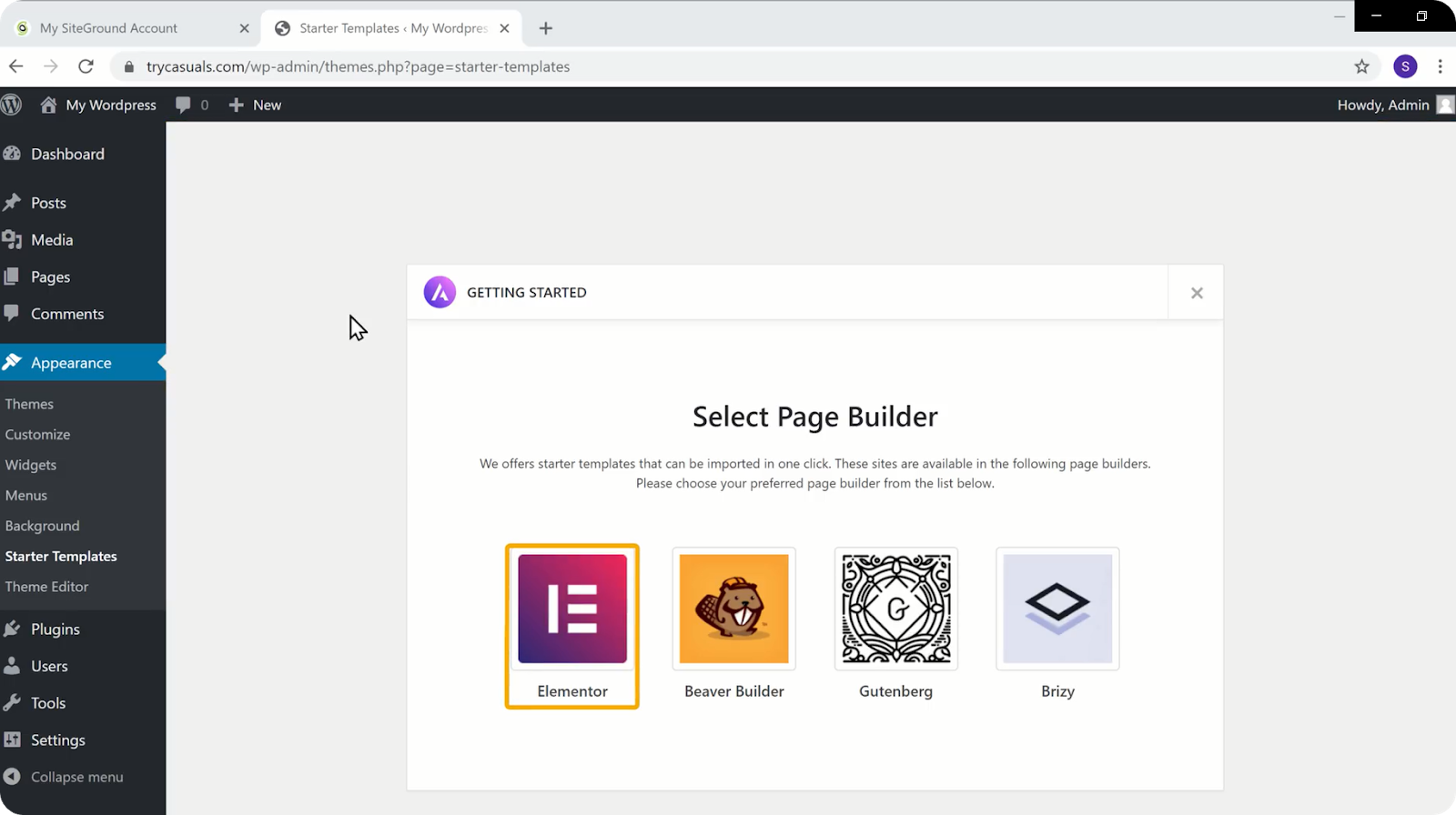This screenshot has height=815, width=1456.
Task: Click the My Wordpress site name
Action: click(111, 106)
